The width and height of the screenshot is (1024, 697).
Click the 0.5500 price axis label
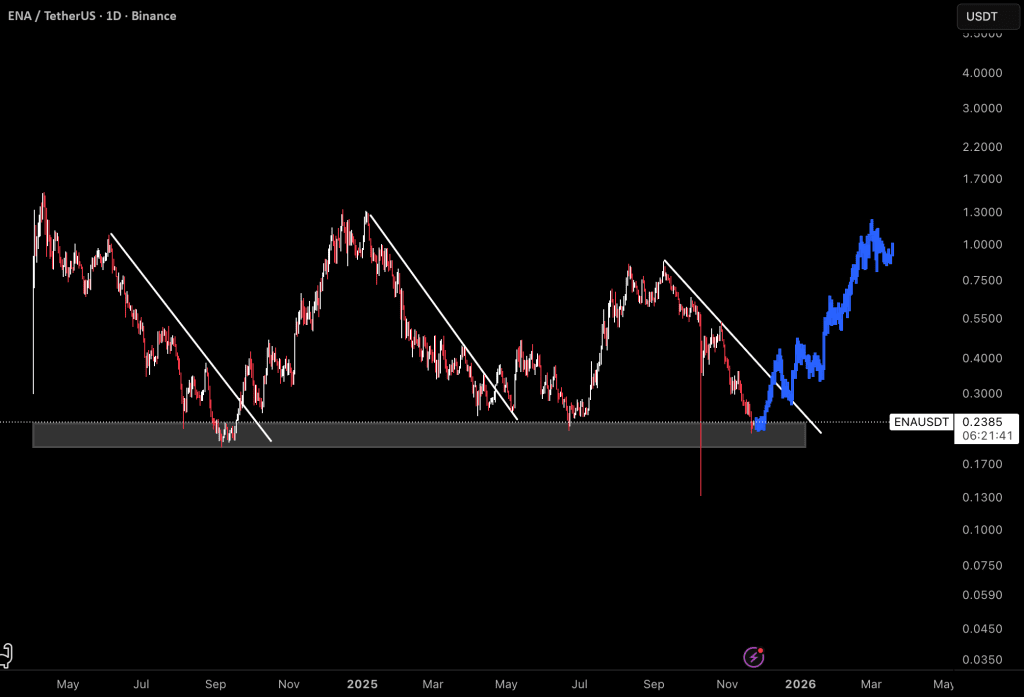pos(980,319)
